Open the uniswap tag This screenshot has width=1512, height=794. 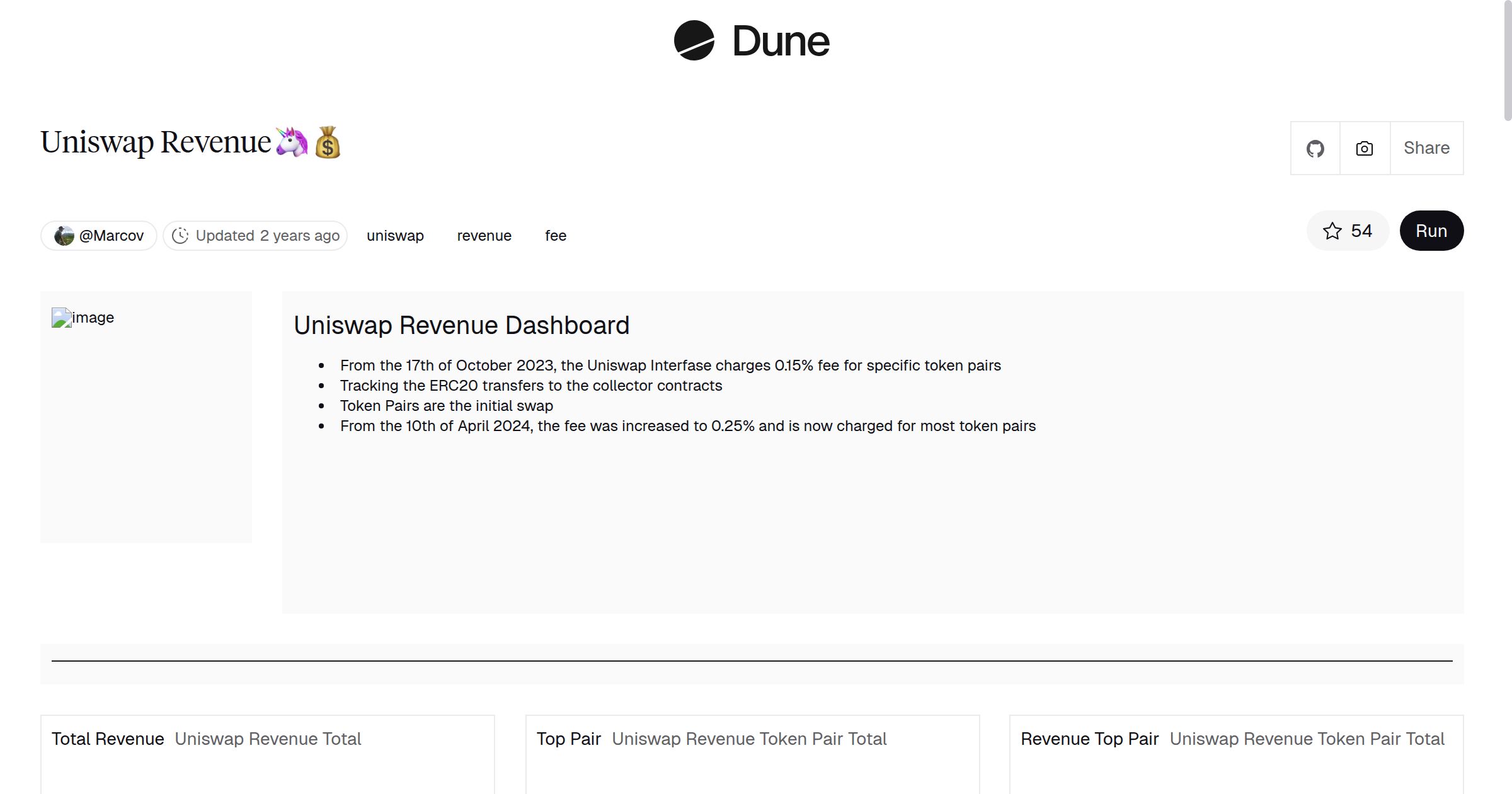click(395, 235)
